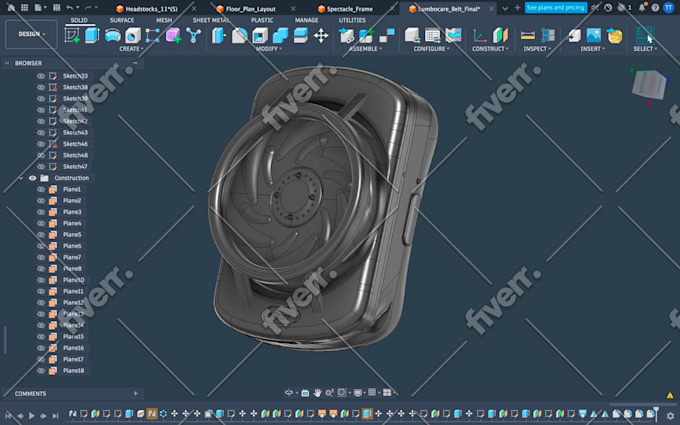Toggle visibility of Plane11

(x=41, y=291)
